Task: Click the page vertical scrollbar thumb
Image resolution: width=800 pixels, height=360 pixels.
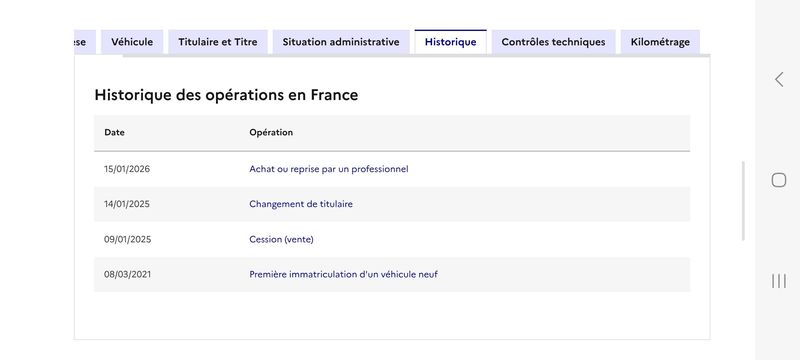Action: (743, 201)
